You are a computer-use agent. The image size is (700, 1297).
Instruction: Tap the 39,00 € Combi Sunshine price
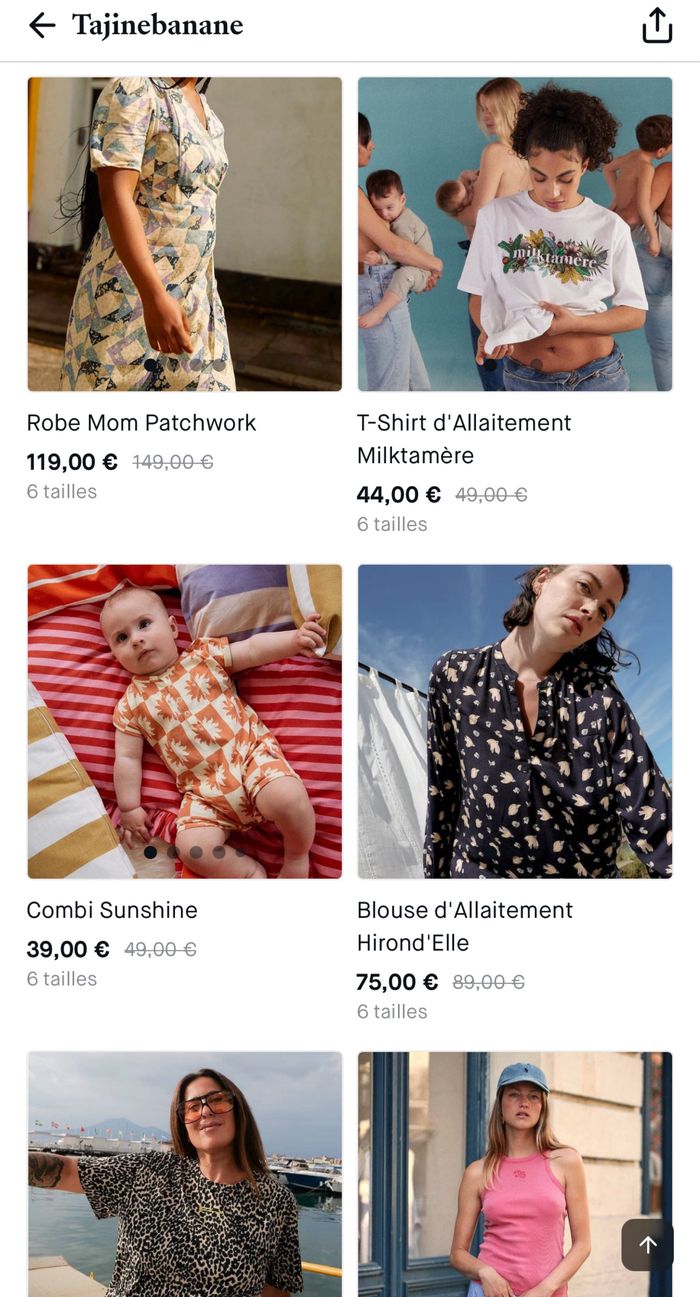click(68, 949)
